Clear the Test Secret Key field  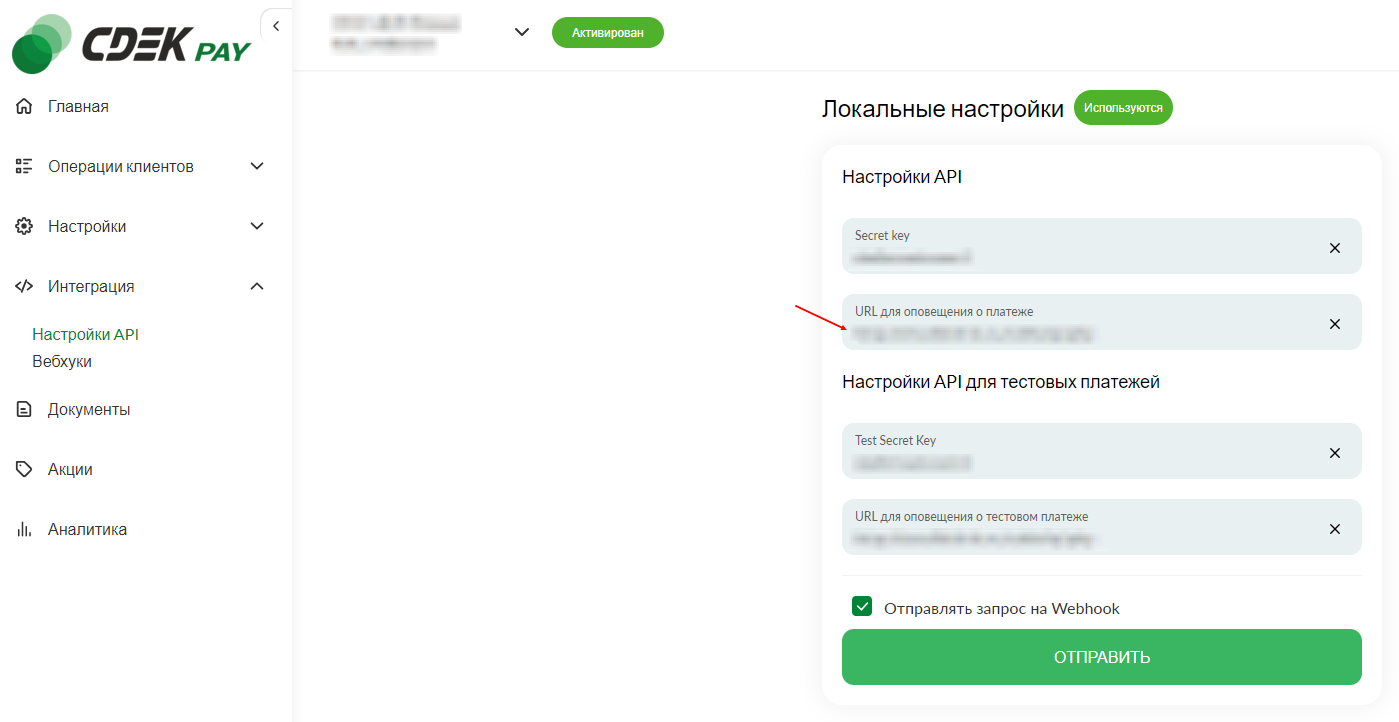pyautogui.click(x=1335, y=453)
